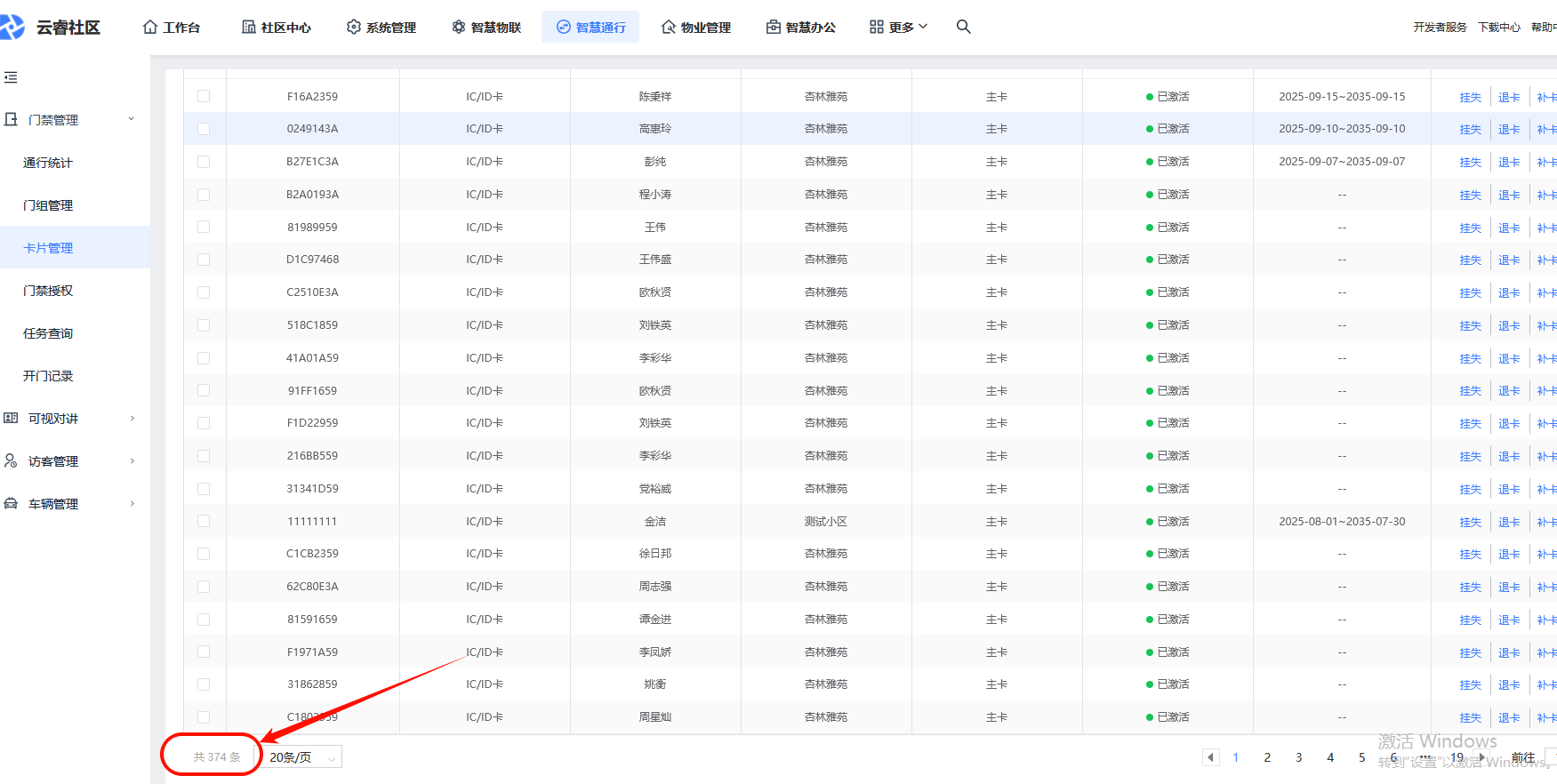The height and width of the screenshot is (784, 1557).
Task: Click the search magnifier icon in top navigation
Action: click(x=963, y=27)
